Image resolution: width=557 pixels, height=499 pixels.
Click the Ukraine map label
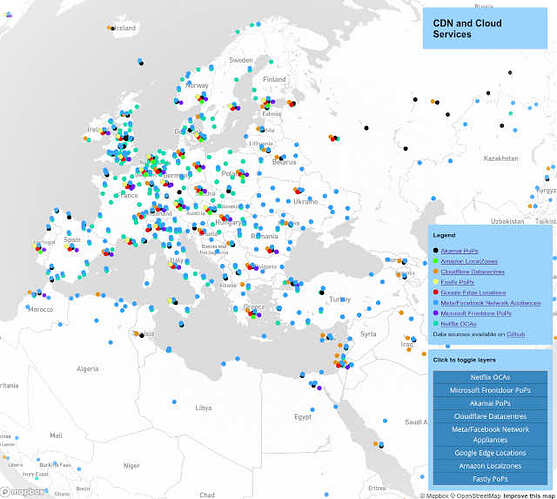305,202
